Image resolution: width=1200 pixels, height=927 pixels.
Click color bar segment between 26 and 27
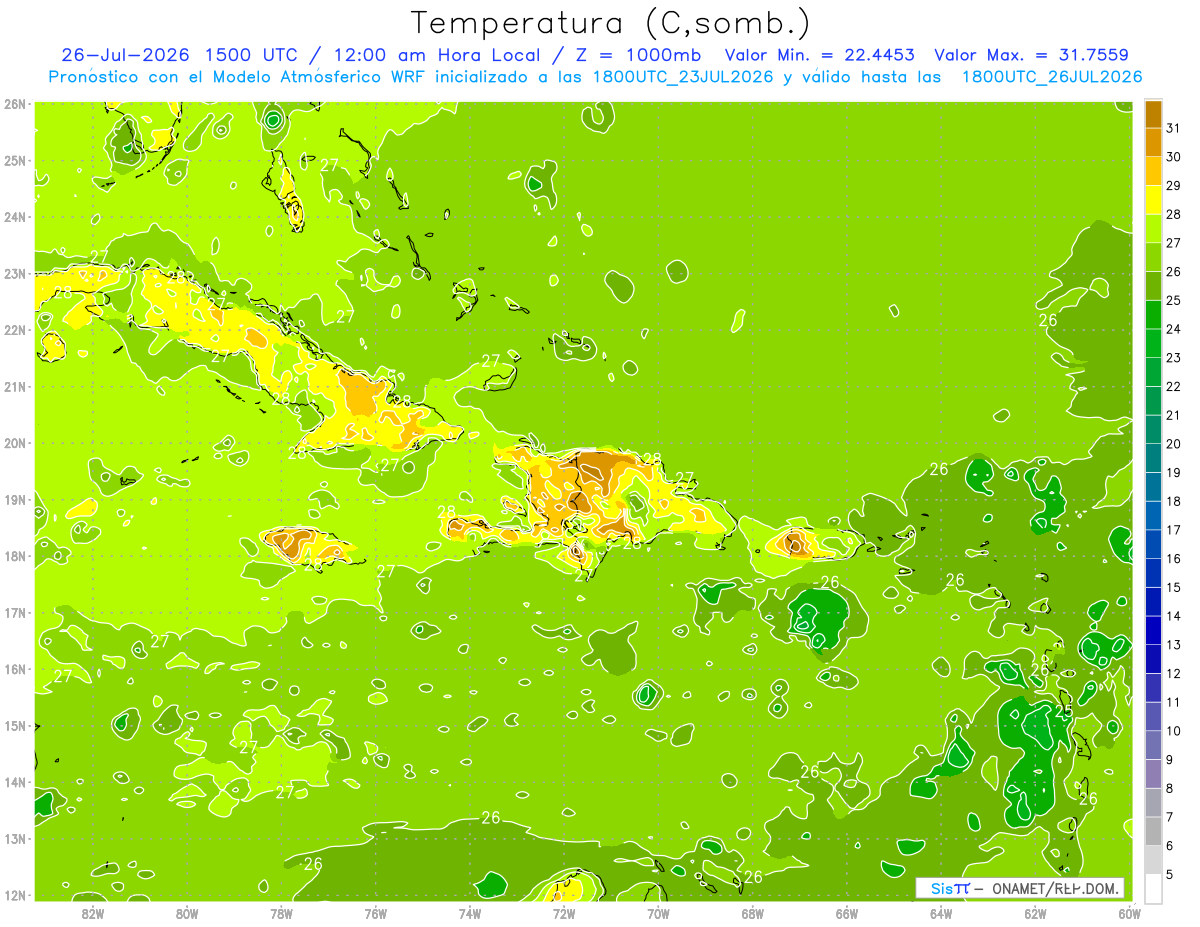click(1153, 258)
